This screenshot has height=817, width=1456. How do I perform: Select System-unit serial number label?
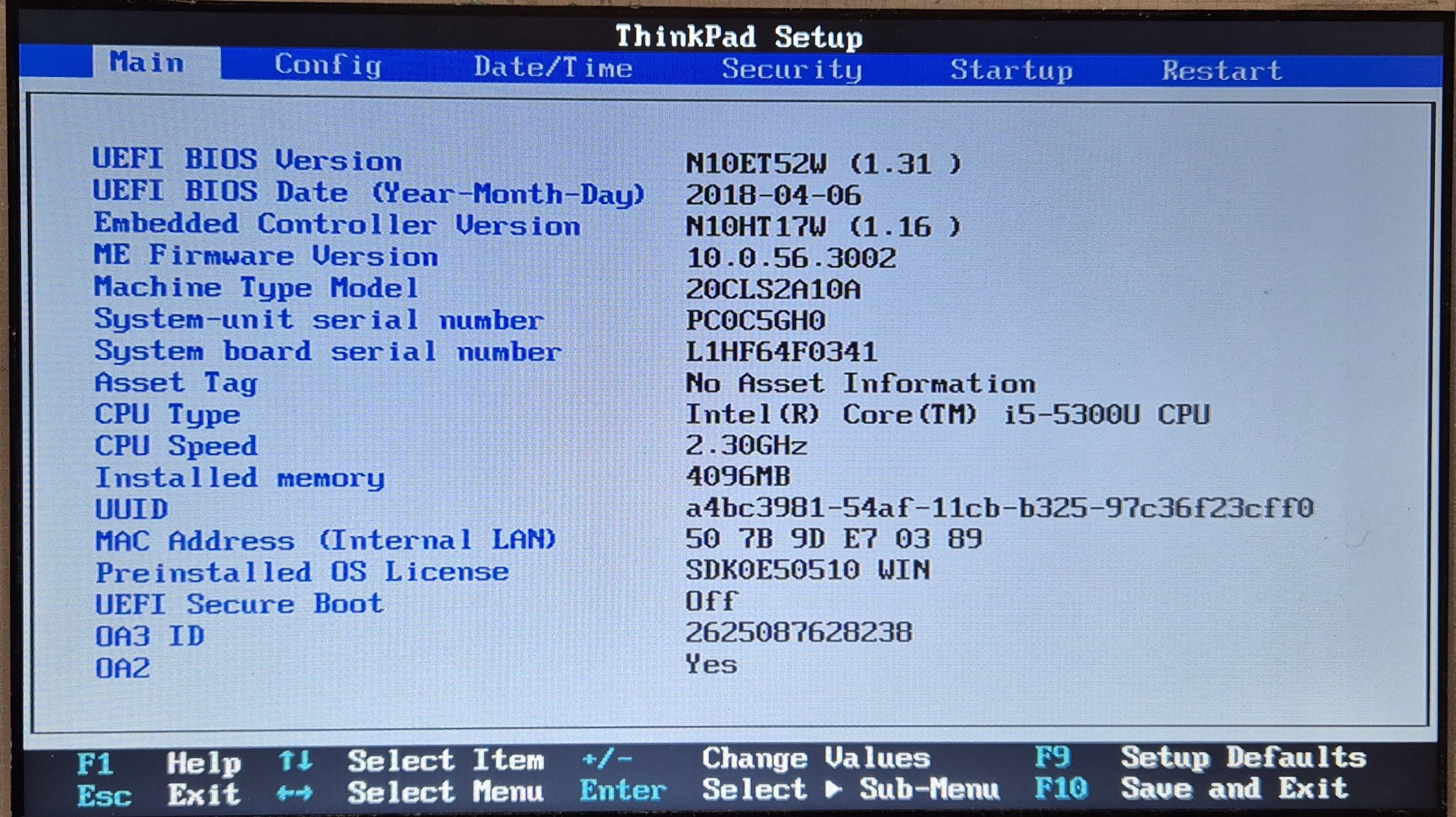pos(319,319)
